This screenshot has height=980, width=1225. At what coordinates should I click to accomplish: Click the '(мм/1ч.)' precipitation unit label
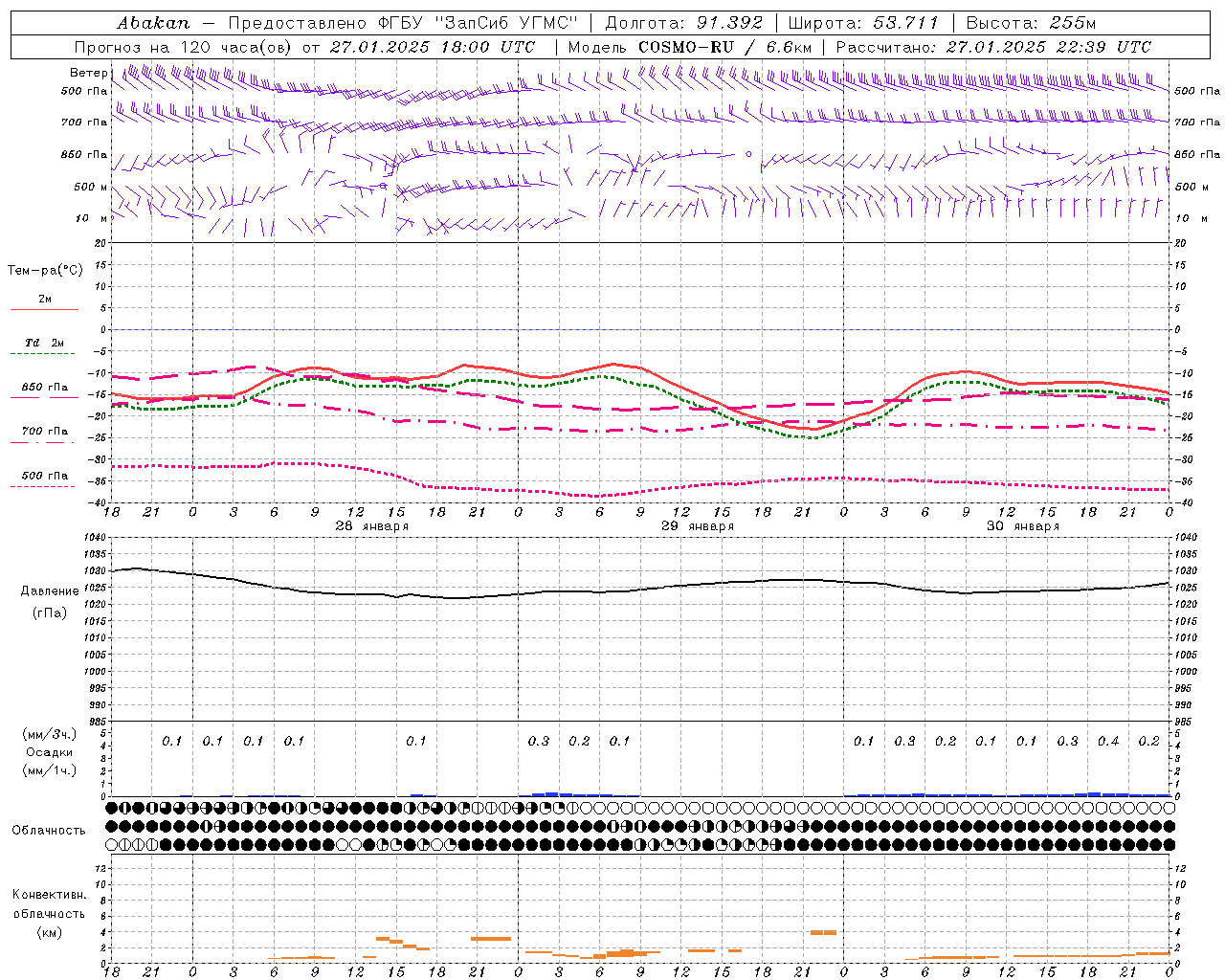coord(50,770)
